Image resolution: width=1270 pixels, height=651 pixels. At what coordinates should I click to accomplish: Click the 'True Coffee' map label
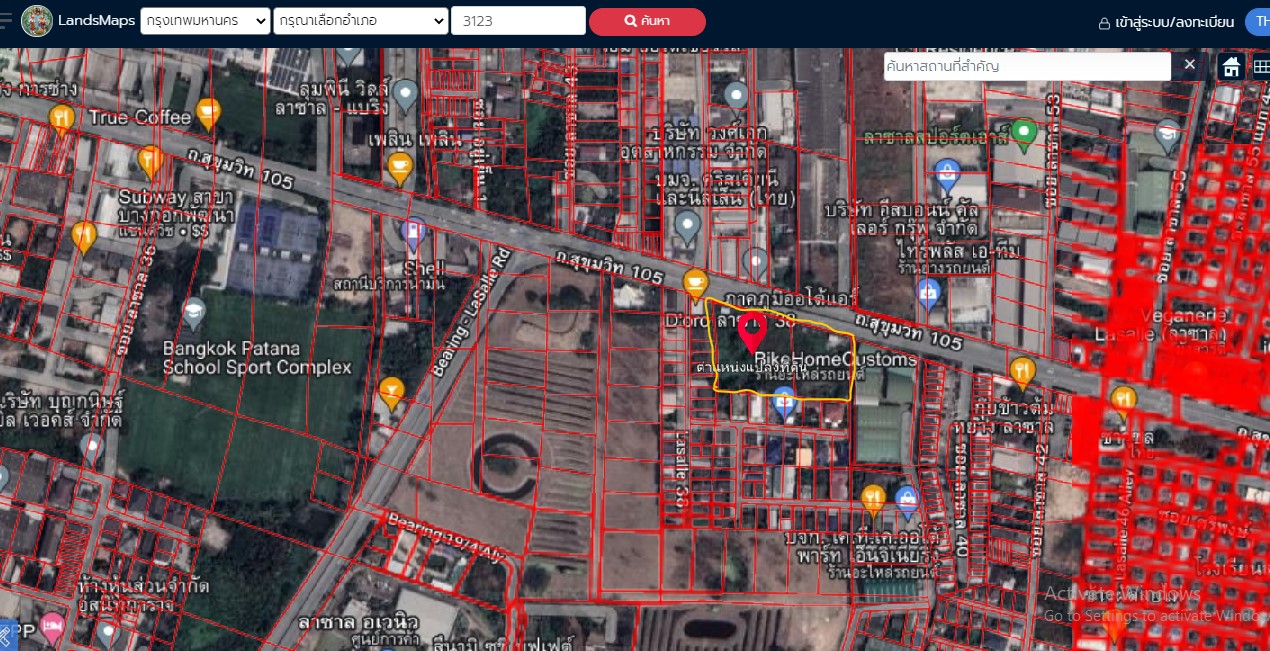pyautogui.click(x=139, y=117)
